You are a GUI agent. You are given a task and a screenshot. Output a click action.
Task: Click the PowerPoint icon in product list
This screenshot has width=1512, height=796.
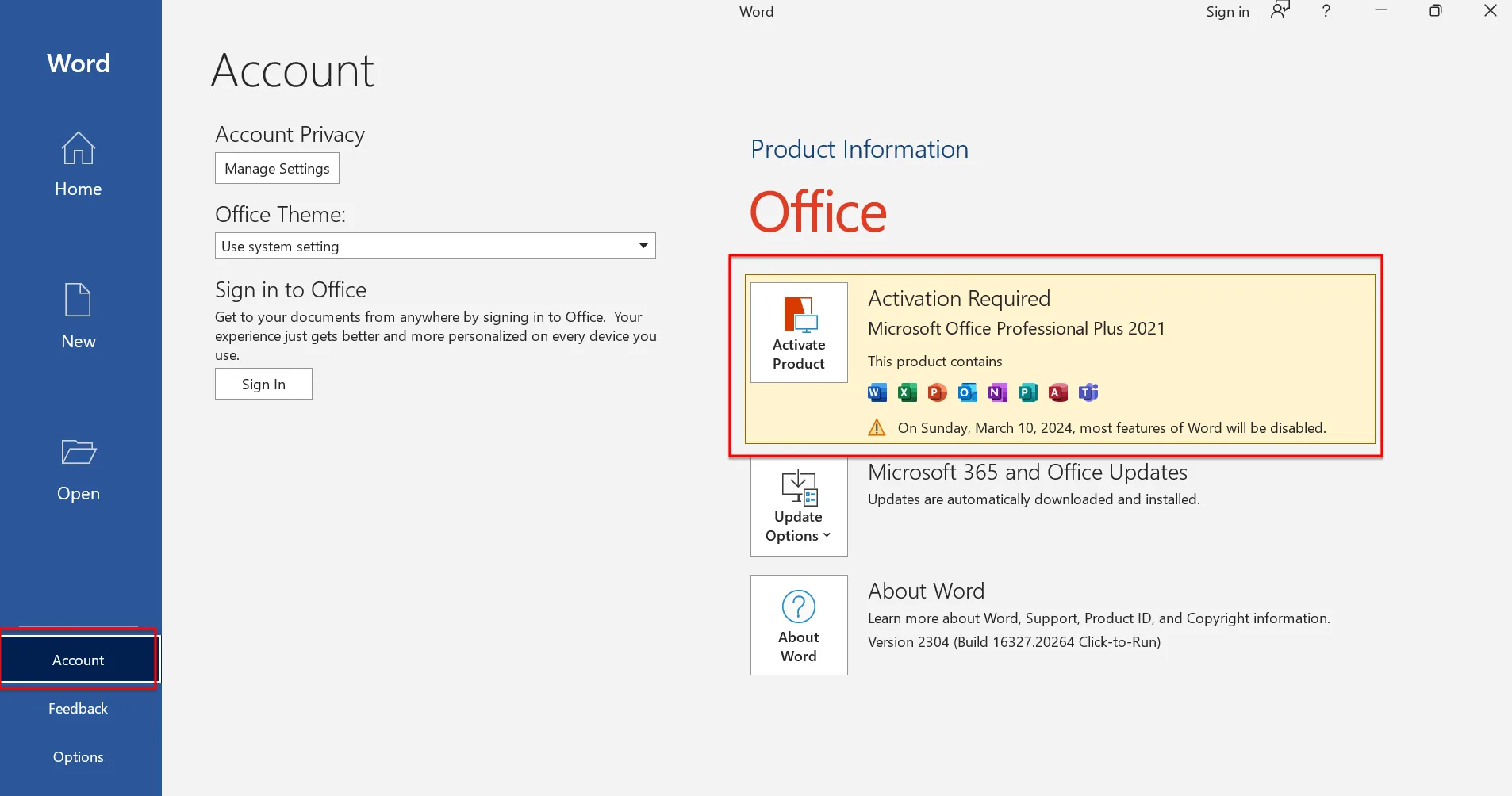click(937, 392)
